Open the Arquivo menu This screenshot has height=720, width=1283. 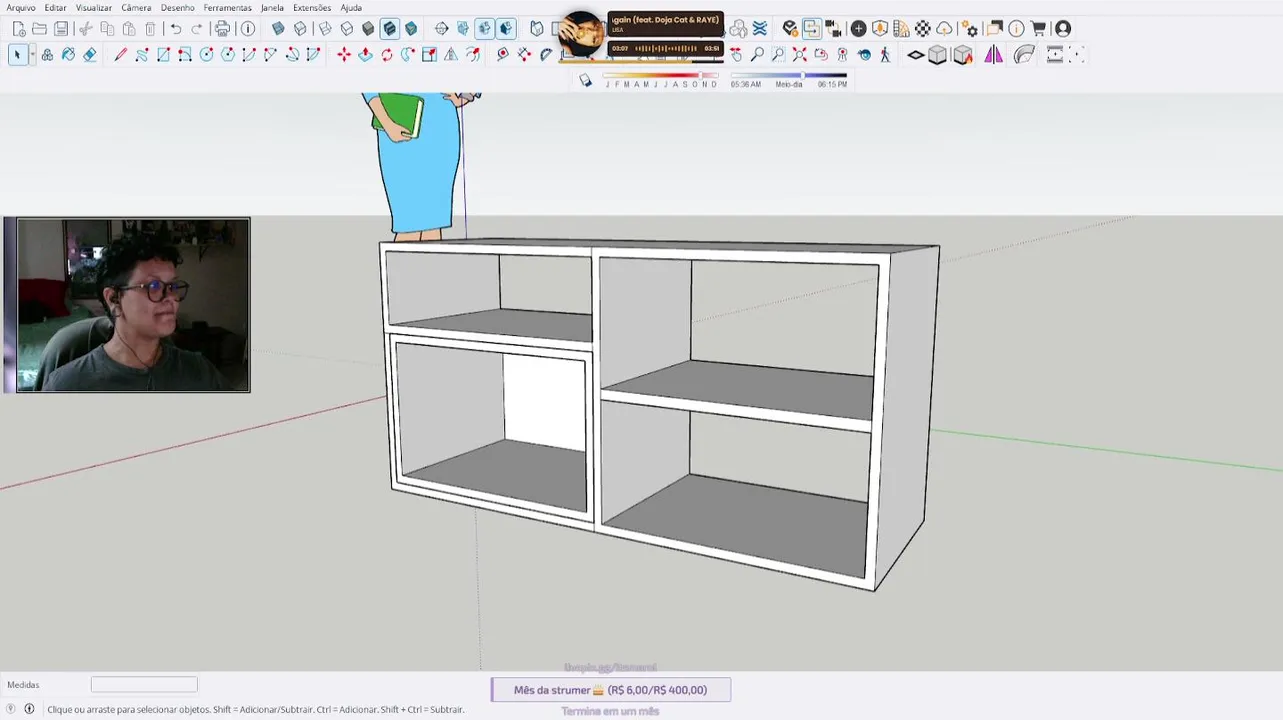21,8
